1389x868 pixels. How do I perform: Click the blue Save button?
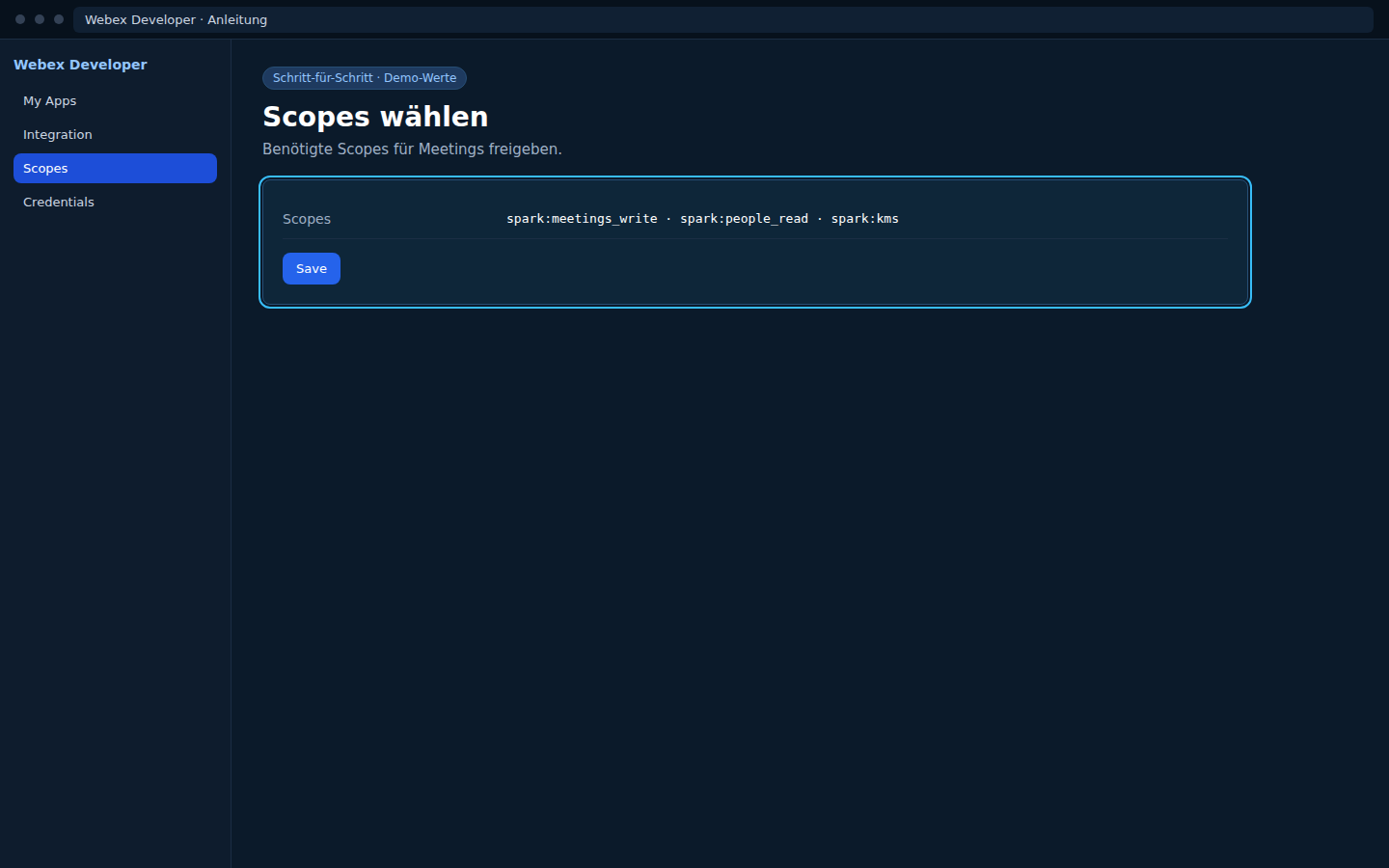(312, 269)
